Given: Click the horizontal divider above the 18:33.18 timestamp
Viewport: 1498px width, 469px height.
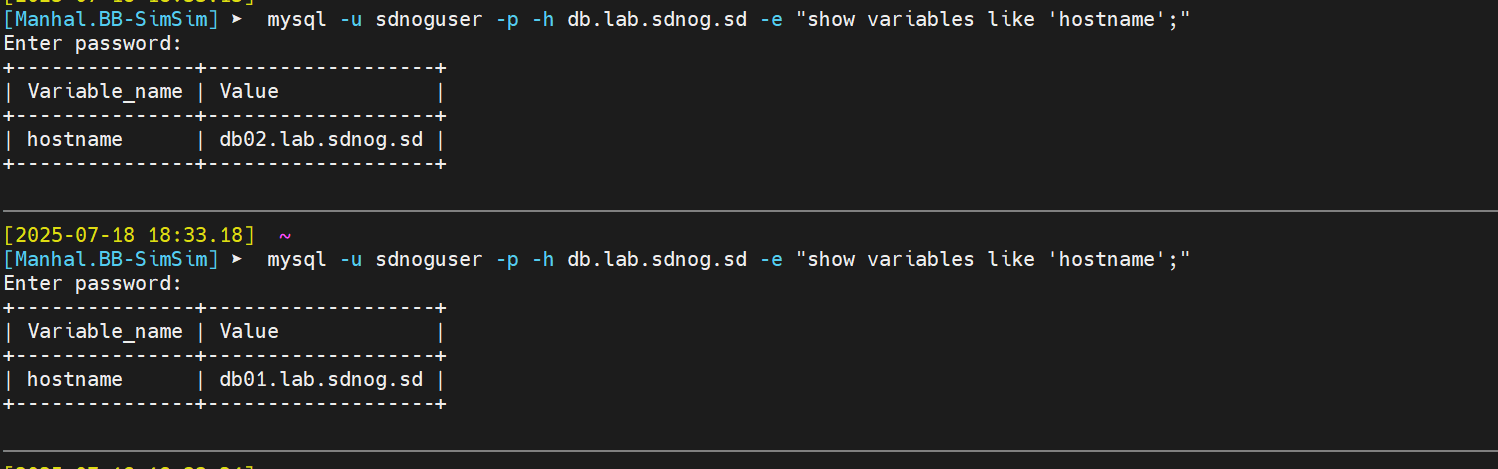Looking at the screenshot, I should point(749,211).
